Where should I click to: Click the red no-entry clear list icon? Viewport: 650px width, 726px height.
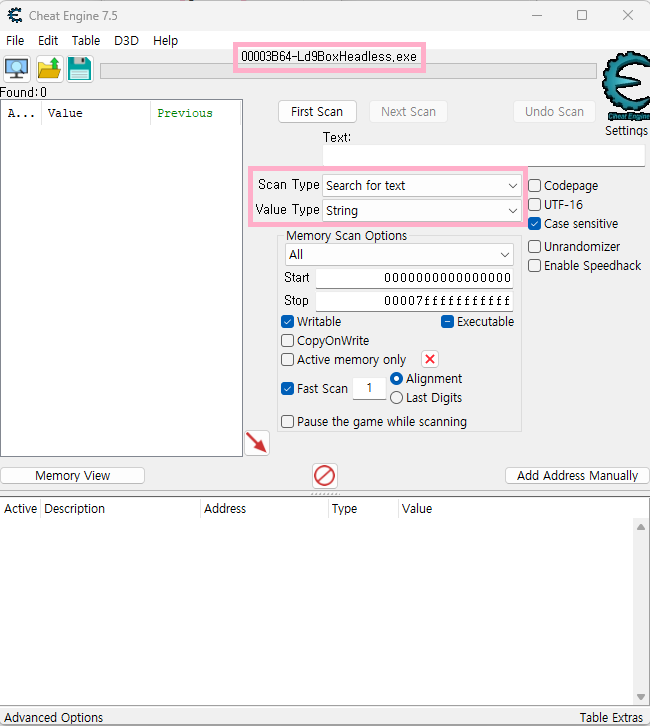(325, 476)
